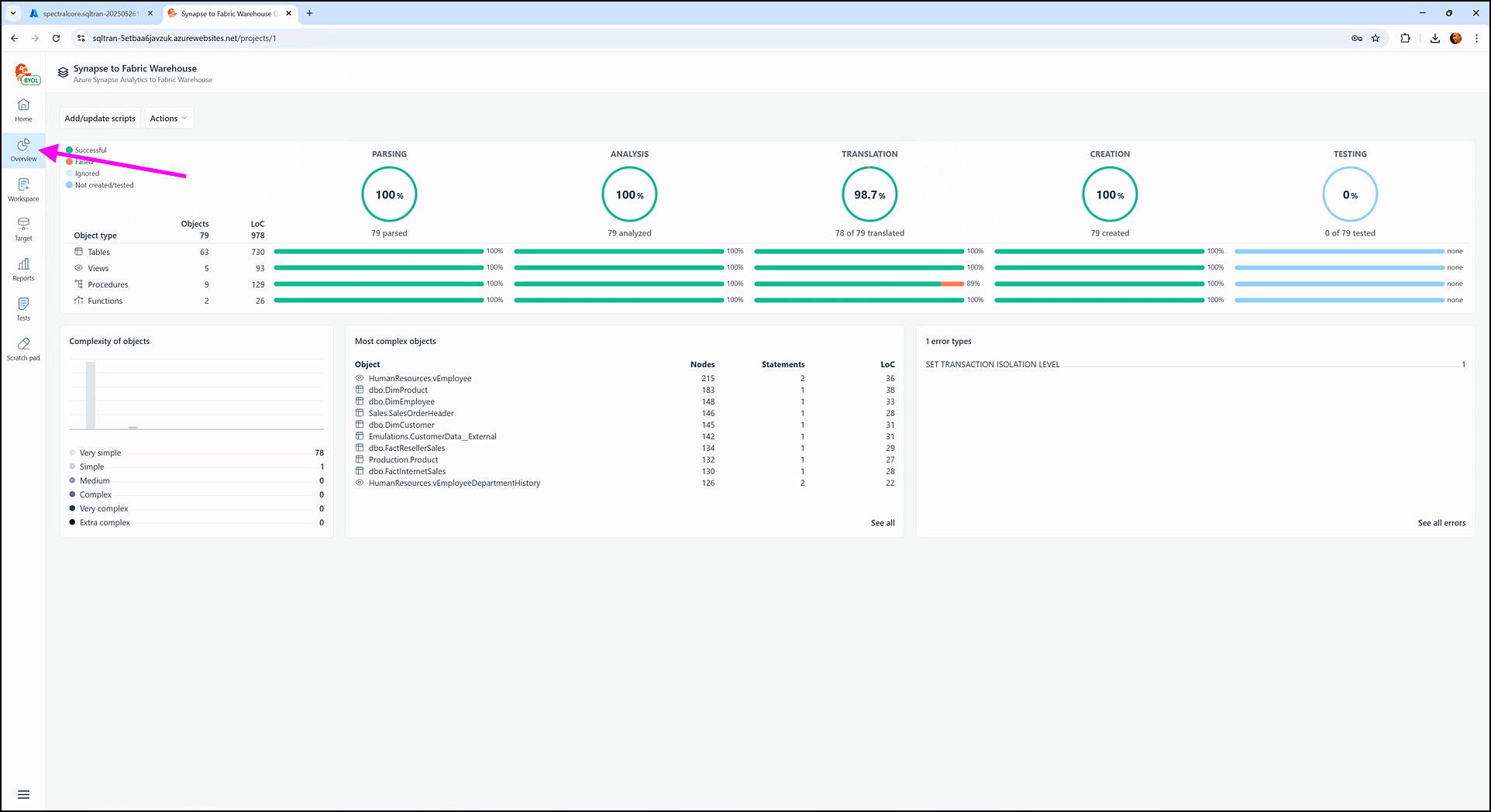Viewport: 1491px width, 812px height.
Task: Bookmark this page with the star icon
Action: [x=1376, y=38]
